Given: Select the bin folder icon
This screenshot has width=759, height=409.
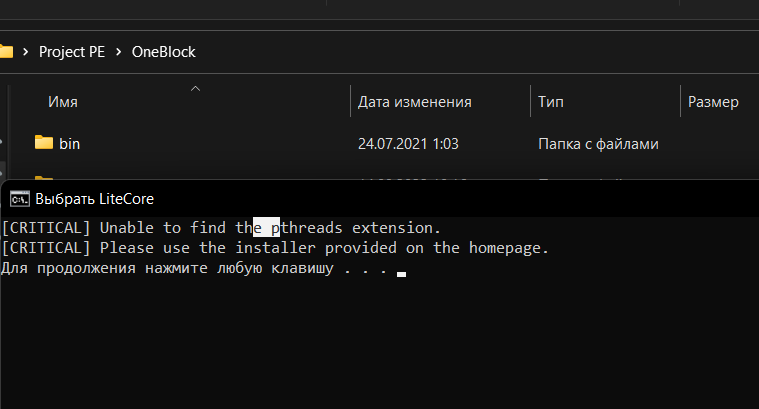Looking at the screenshot, I should click(x=44, y=143).
